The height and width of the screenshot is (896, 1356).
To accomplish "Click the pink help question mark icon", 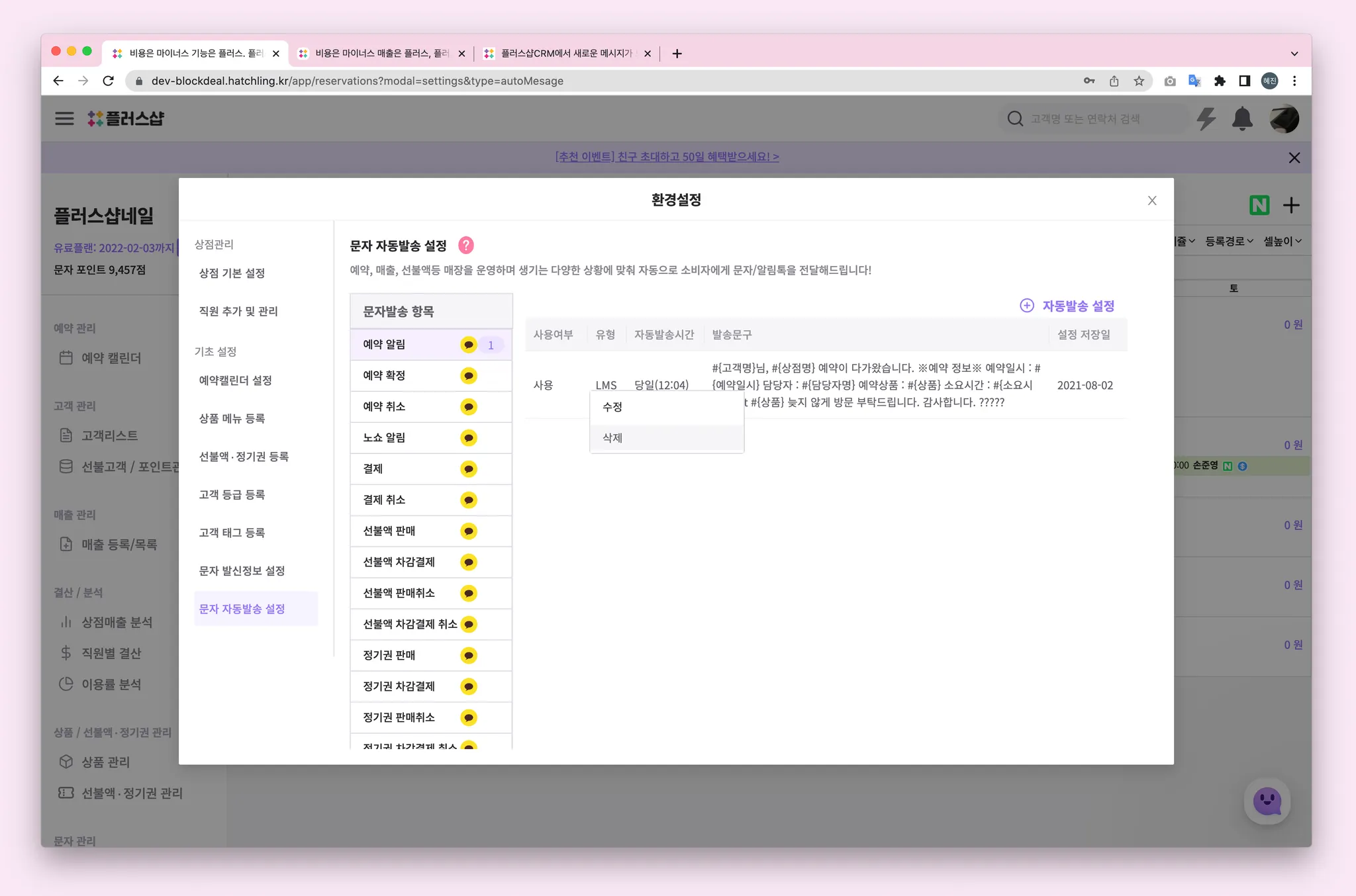I will pos(466,246).
